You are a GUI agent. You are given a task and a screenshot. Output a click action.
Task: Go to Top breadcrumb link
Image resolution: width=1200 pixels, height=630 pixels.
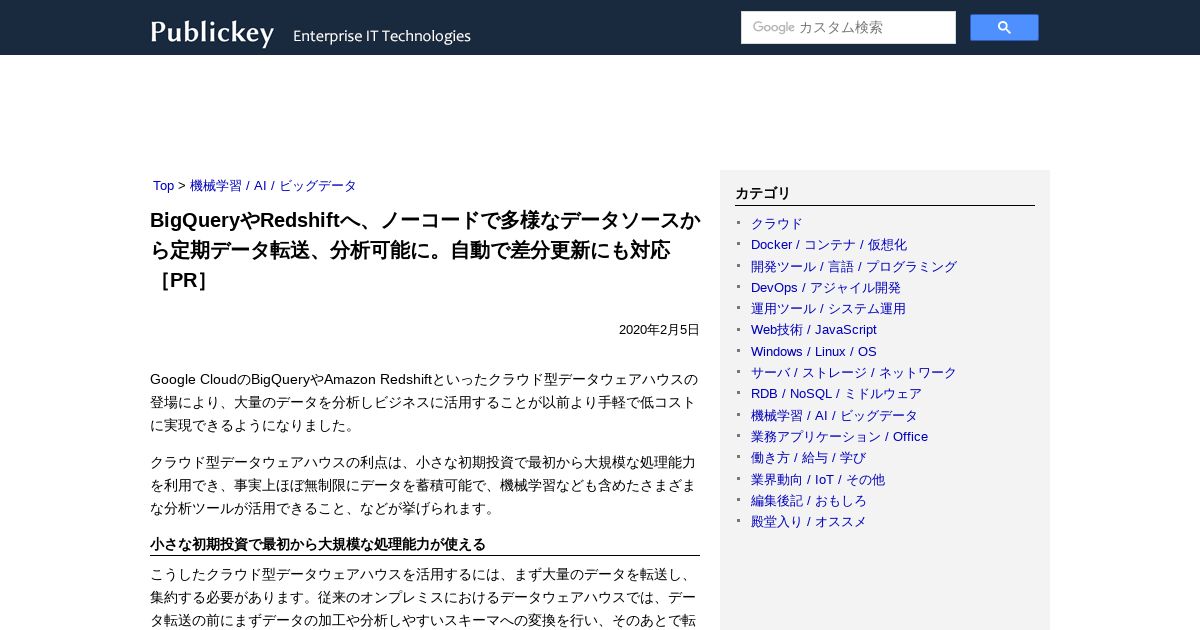163,186
